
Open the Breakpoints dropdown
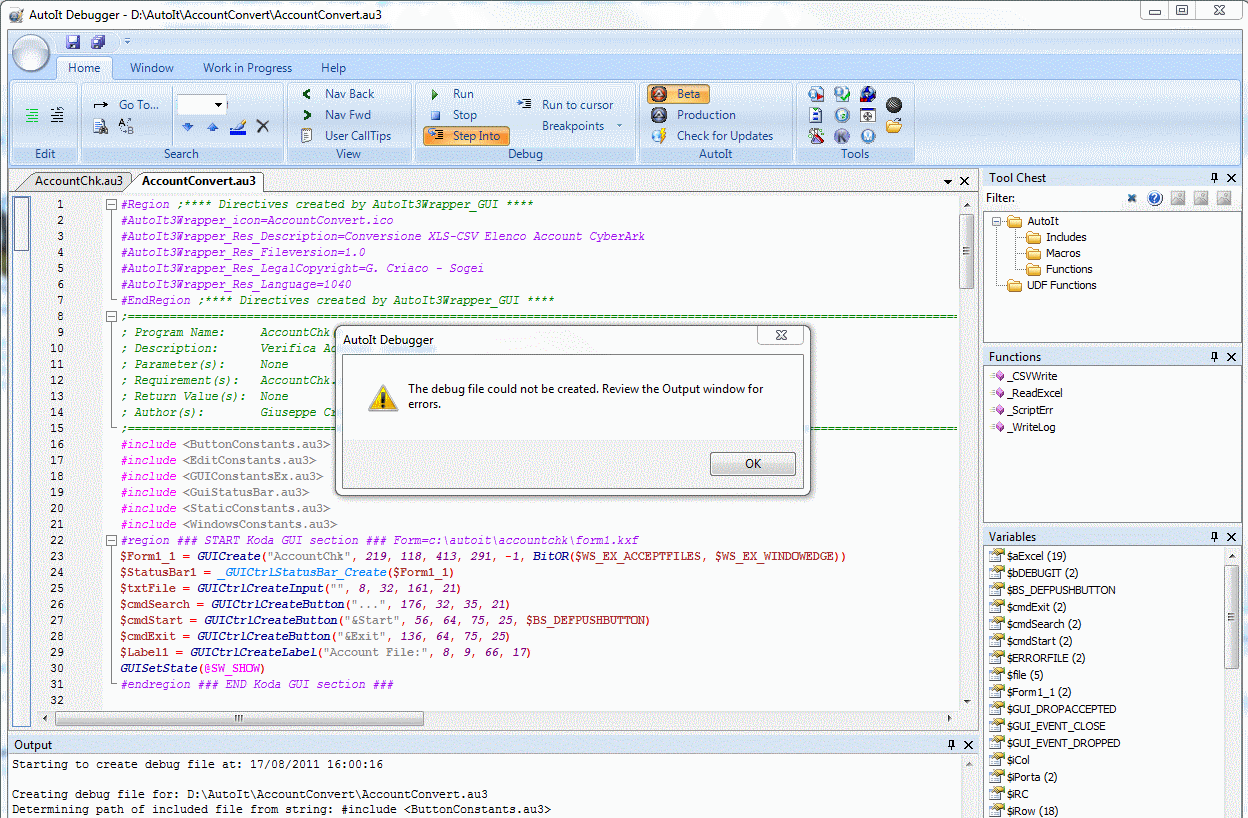pos(581,126)
